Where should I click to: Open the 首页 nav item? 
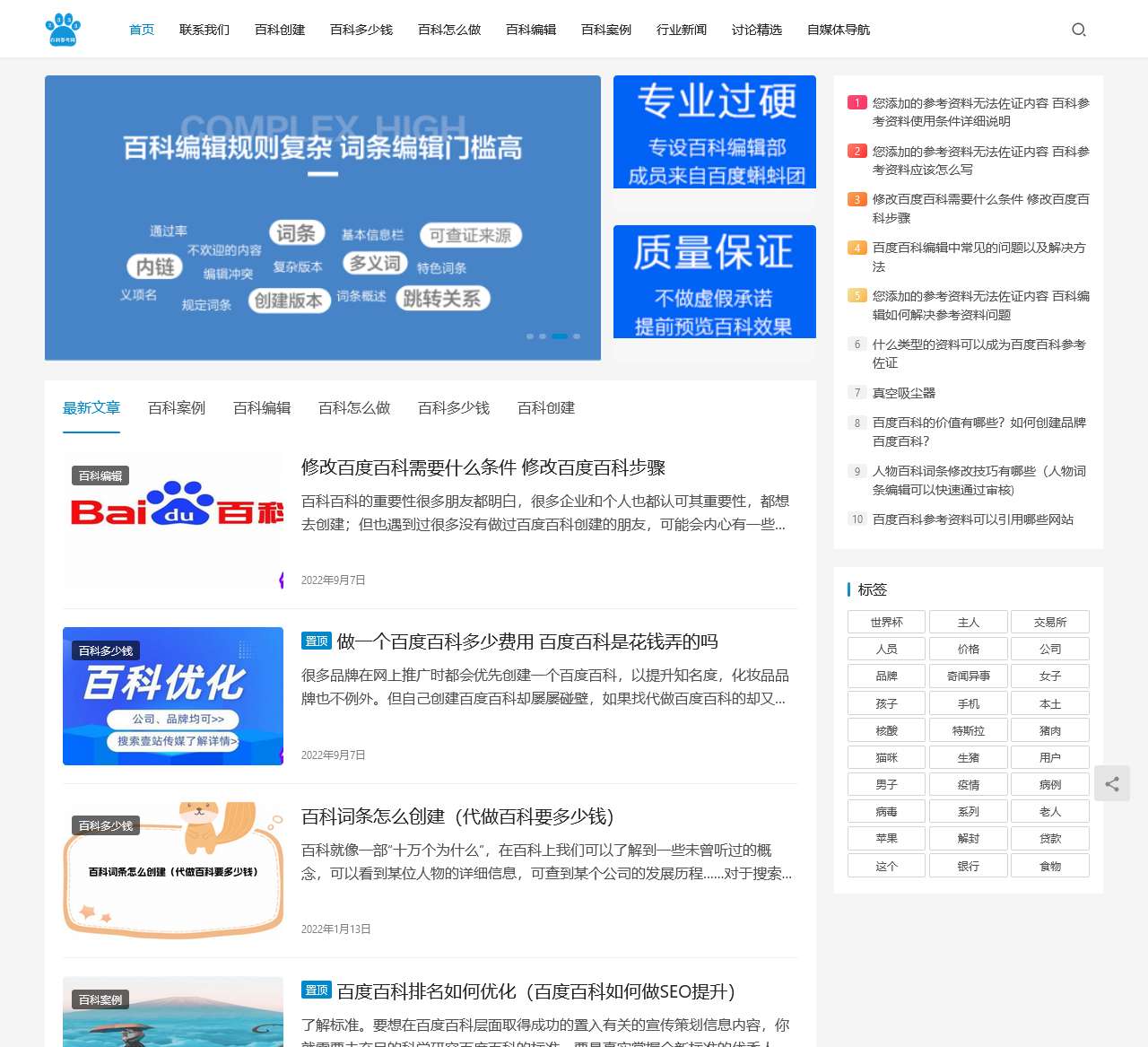tap(142, 30)
